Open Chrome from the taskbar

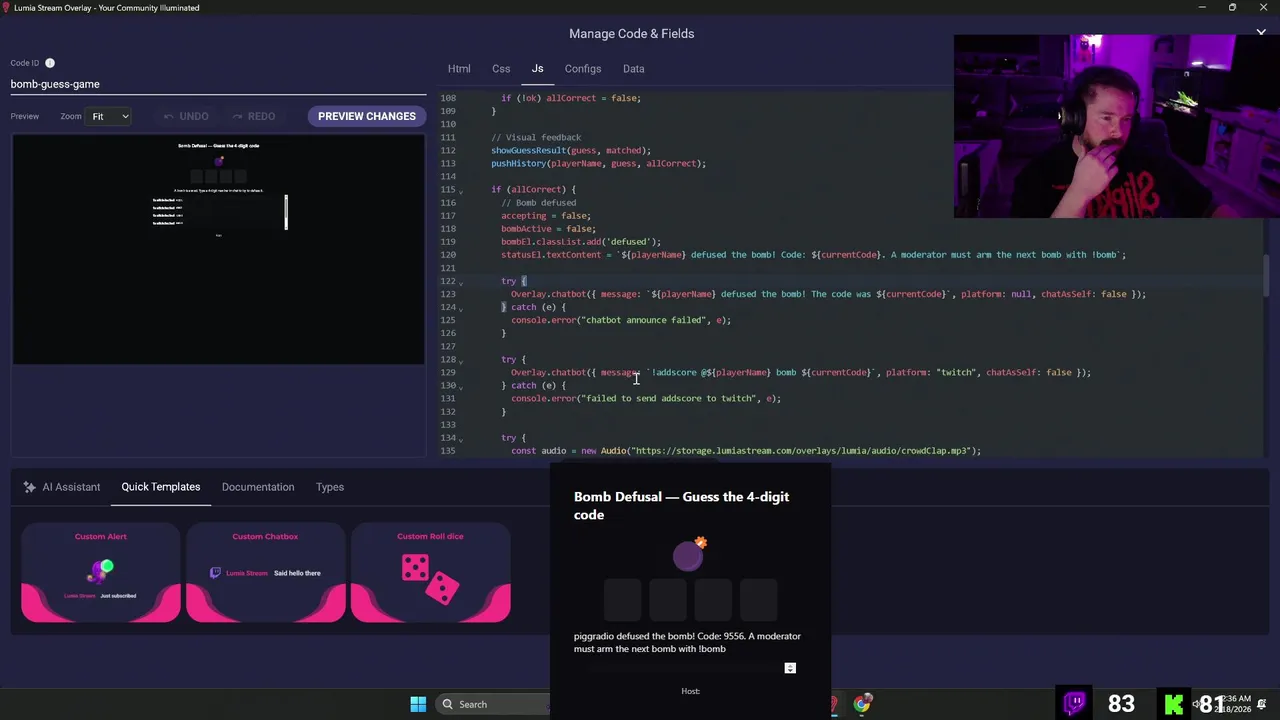click(x=862, y=704)
